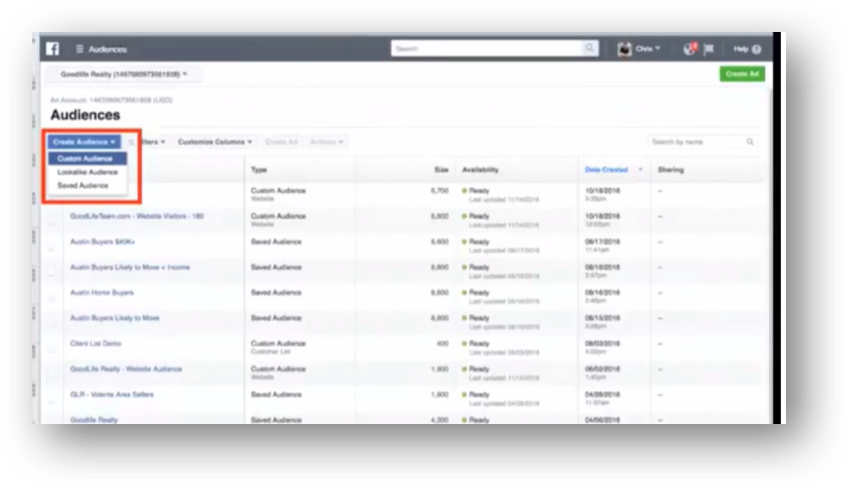Open Austin Buyers $40K+ audience
Image resolution: width=851 pixels, height=489 pixels.
pos(103,242)
